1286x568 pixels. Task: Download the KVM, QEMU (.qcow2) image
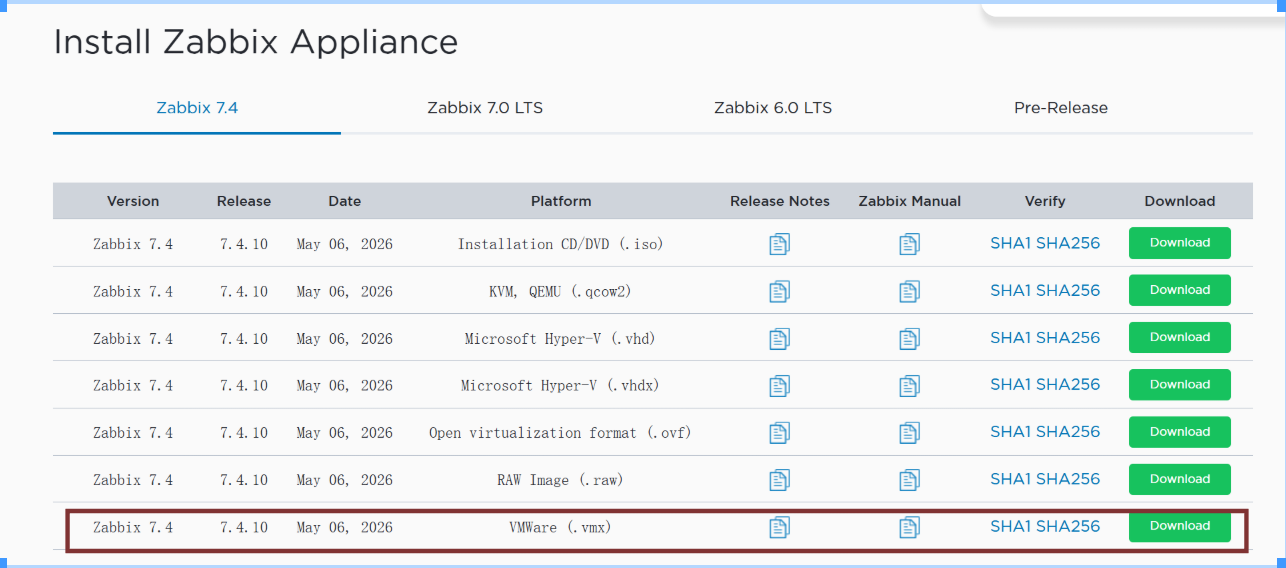[1180, 290]
